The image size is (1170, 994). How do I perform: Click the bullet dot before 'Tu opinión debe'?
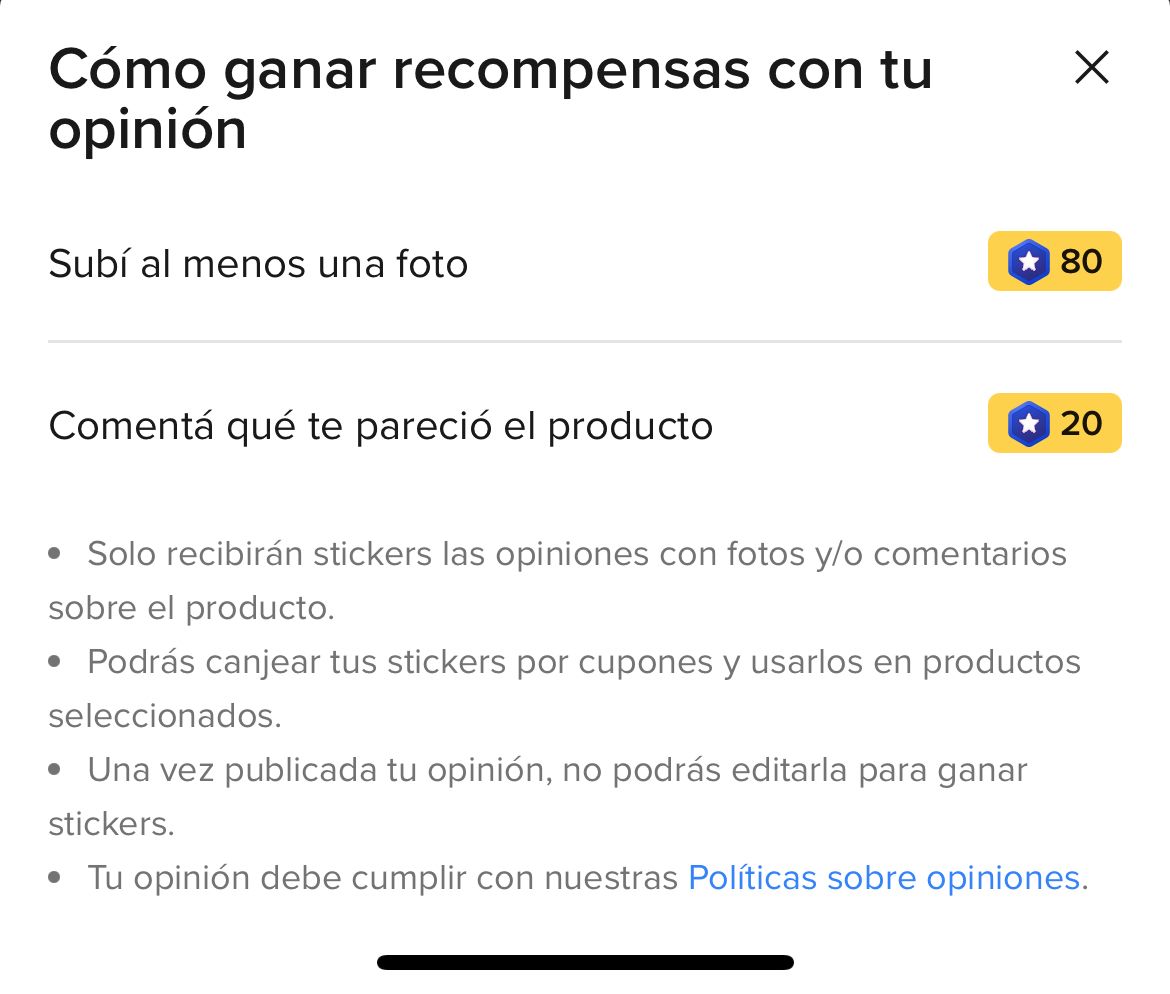pyautogui.click(x=55, y=877)
